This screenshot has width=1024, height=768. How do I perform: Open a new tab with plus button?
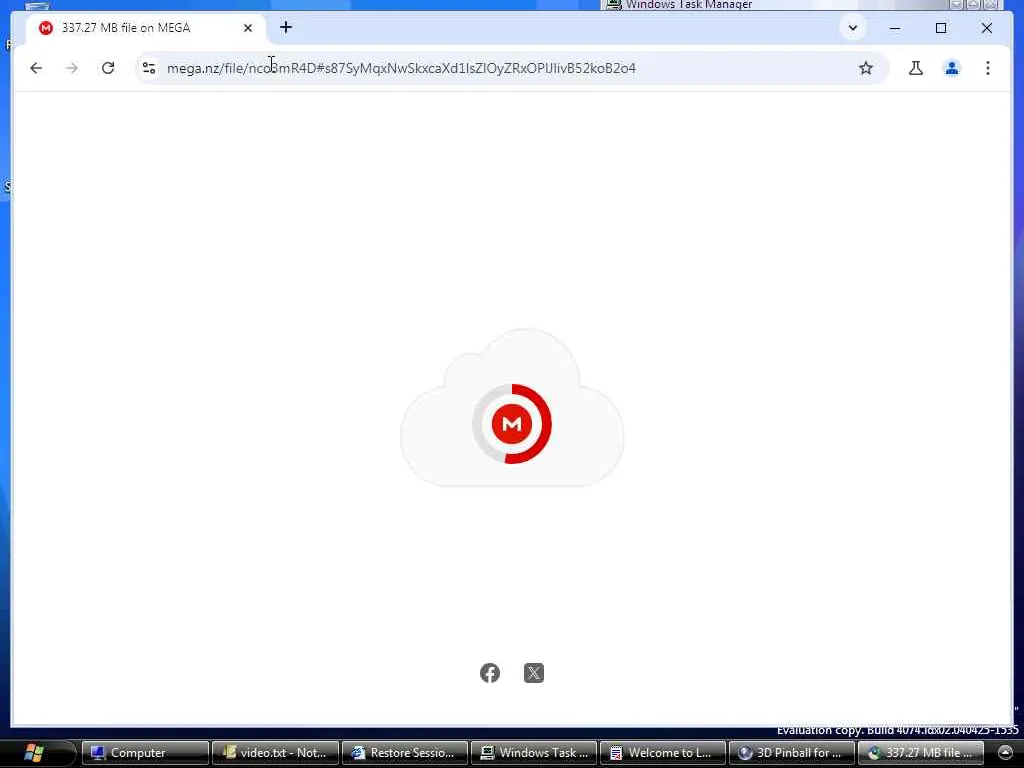click(285, 27)
